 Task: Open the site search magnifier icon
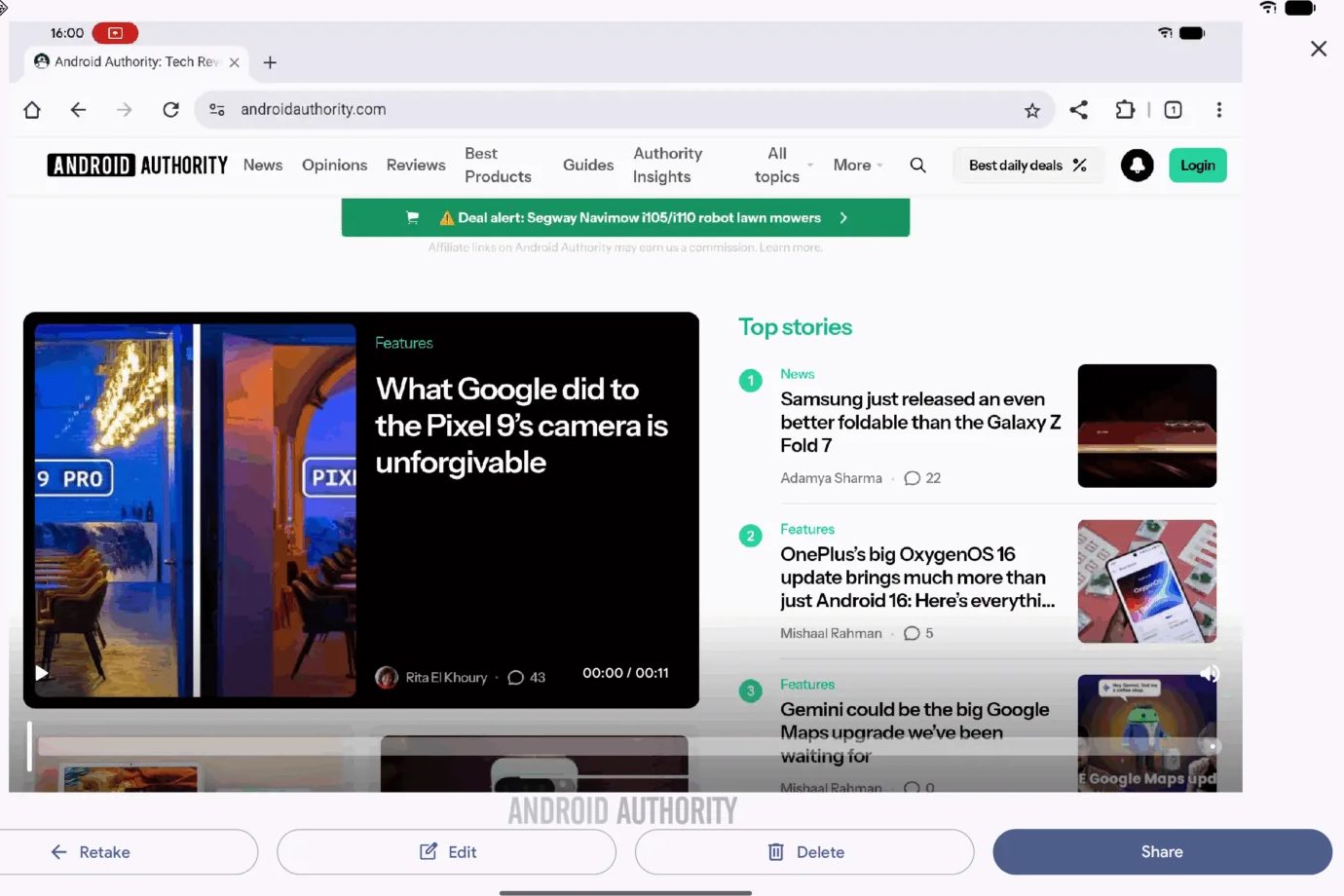917,166
